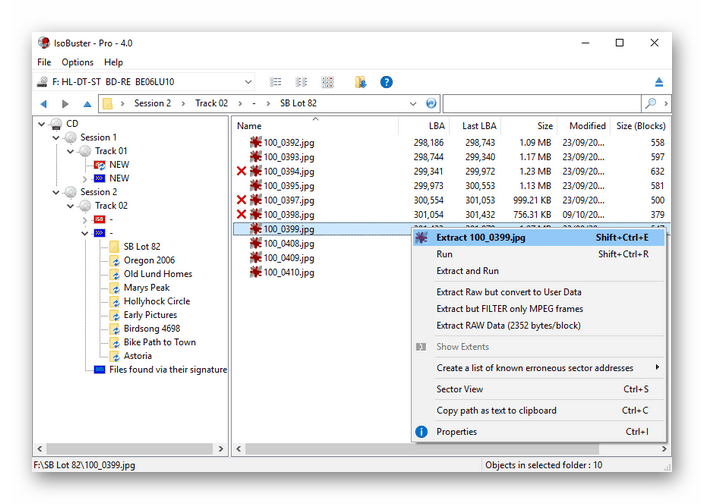Expand the red ISO node under Track 02
This screenshot has height=504, width=704.
coord(85,219)
